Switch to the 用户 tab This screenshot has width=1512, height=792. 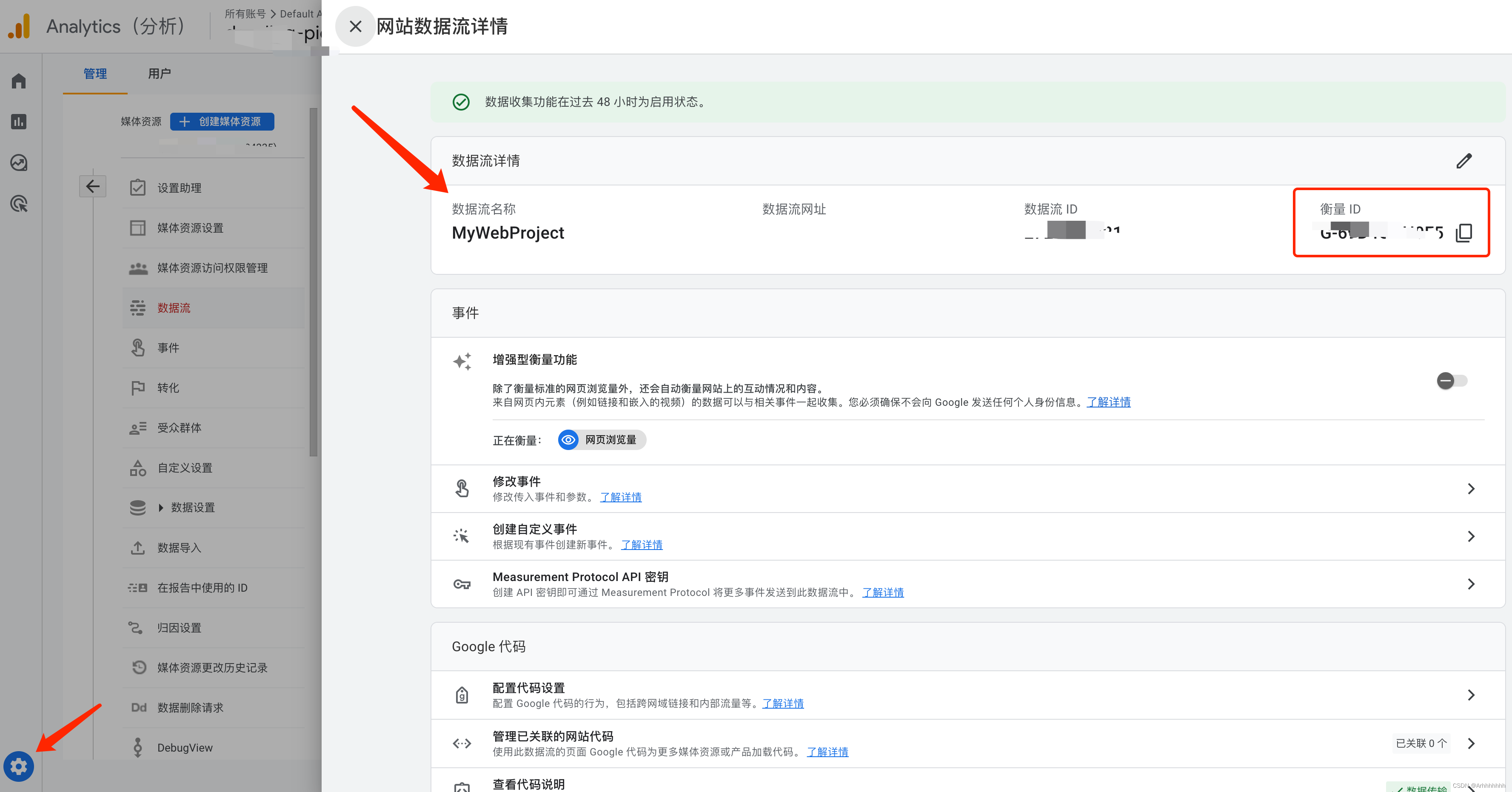click(159, 73)
